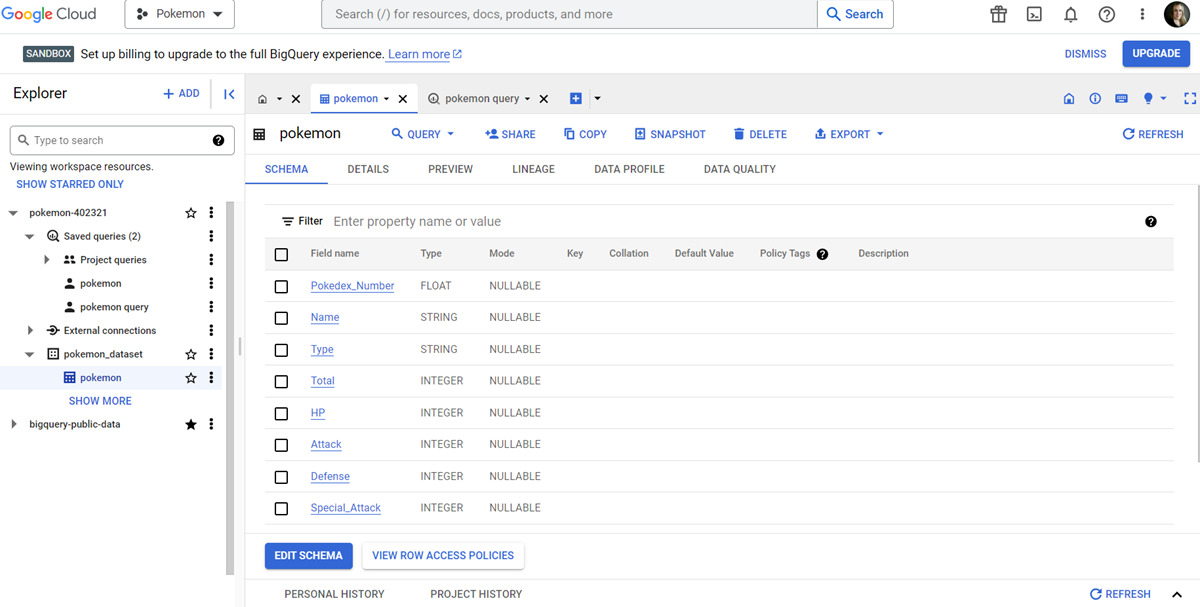The height and width of the screenshot is (607, 1200).
Task: Collapse the Explorer panel with arrow icon
Action: 229,94
